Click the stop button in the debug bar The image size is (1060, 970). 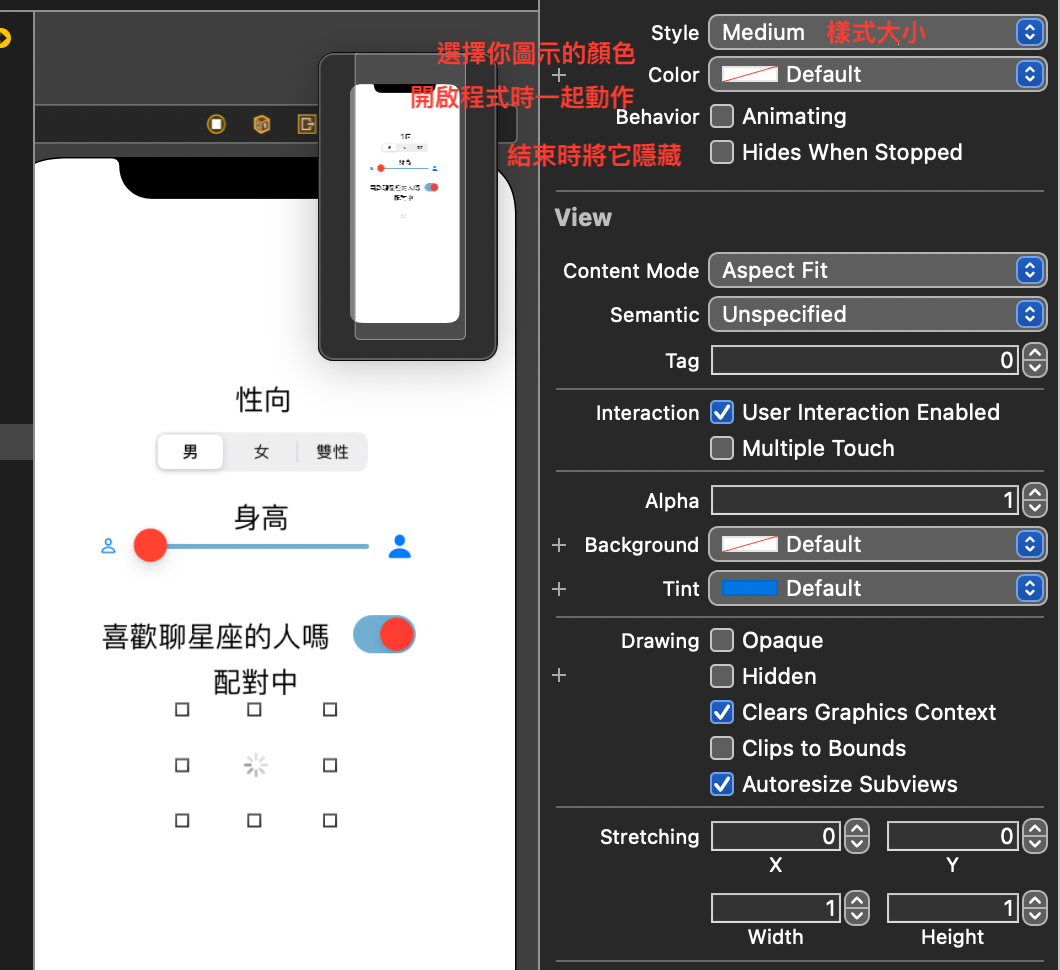[x=217, y=124]
